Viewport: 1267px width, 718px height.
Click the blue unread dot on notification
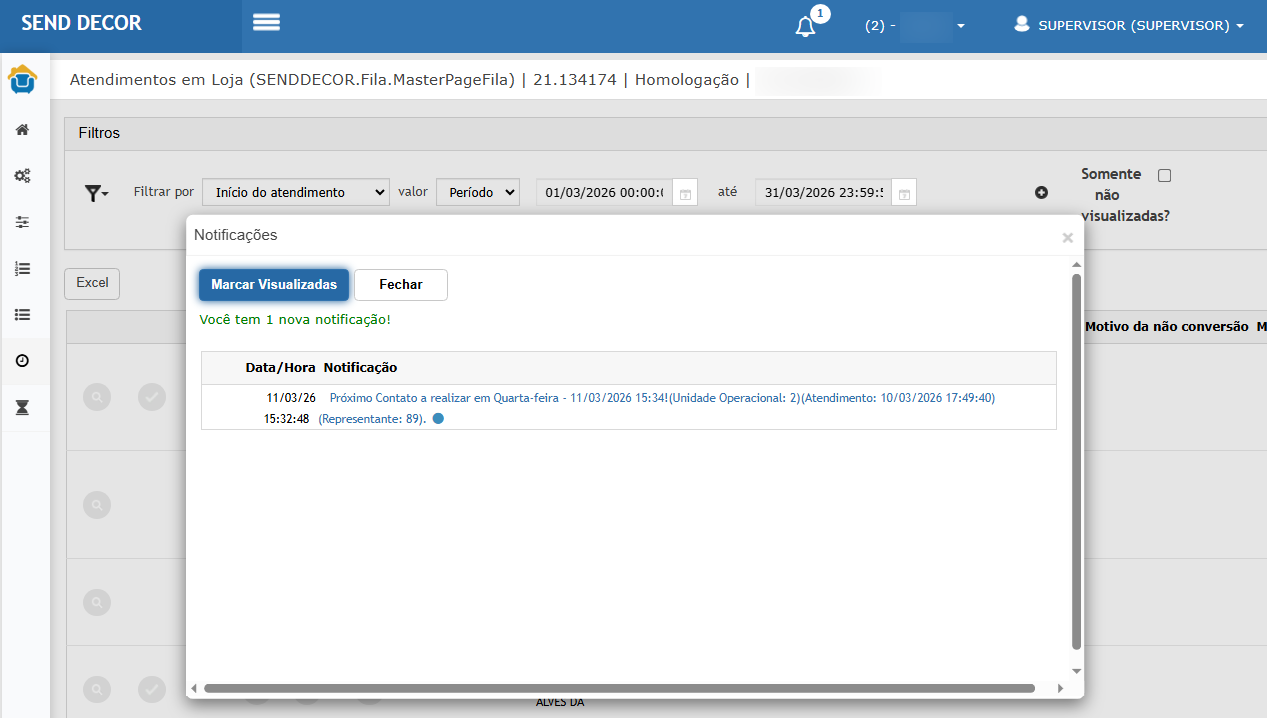pos(438,419)
